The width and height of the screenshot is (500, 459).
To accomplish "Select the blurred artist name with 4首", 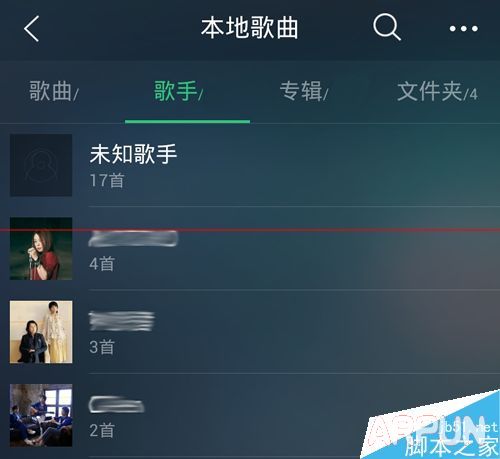I will (x=133, y=238).
